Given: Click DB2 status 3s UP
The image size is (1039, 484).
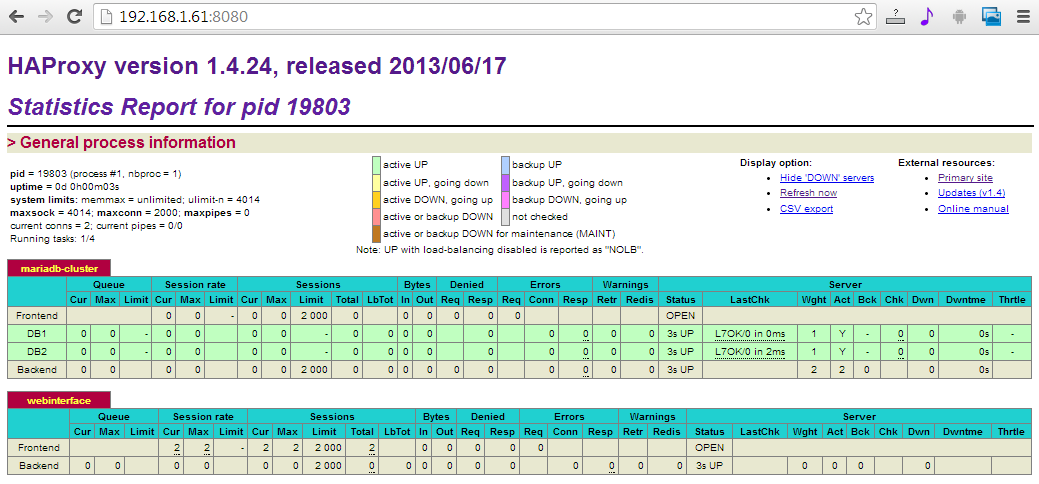Looking at the screenshot, I should 681,351.
